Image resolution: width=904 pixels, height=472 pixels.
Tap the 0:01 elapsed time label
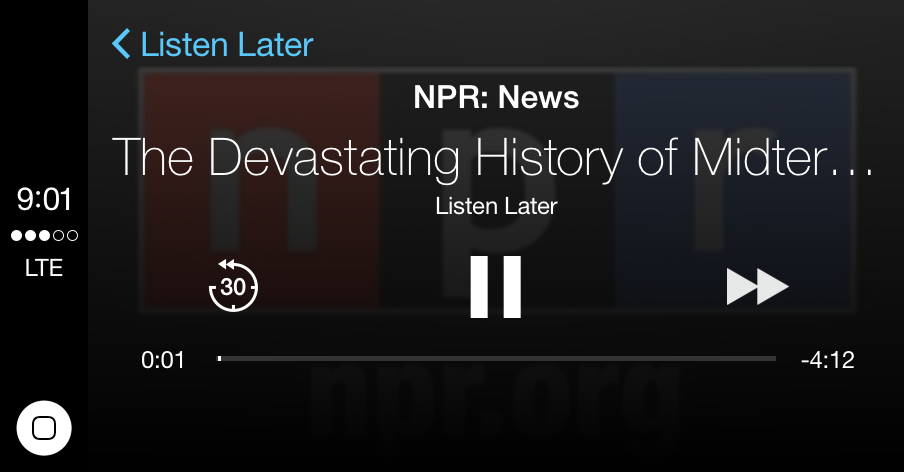point(163,360)
